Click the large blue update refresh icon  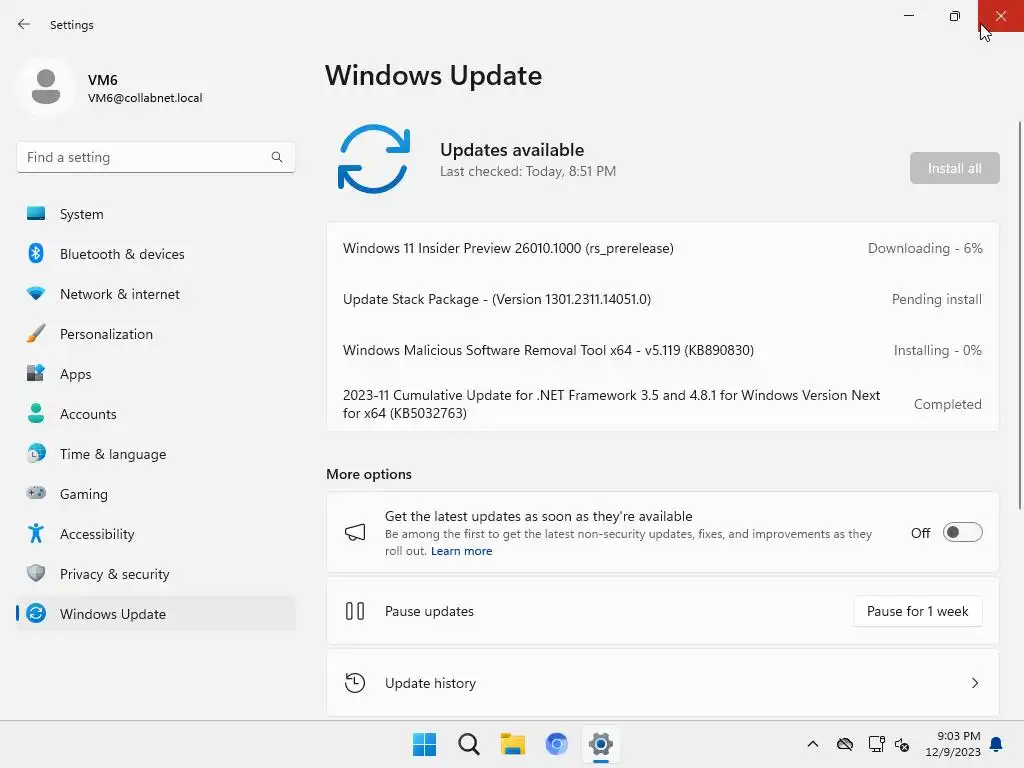tap(374, 159)
